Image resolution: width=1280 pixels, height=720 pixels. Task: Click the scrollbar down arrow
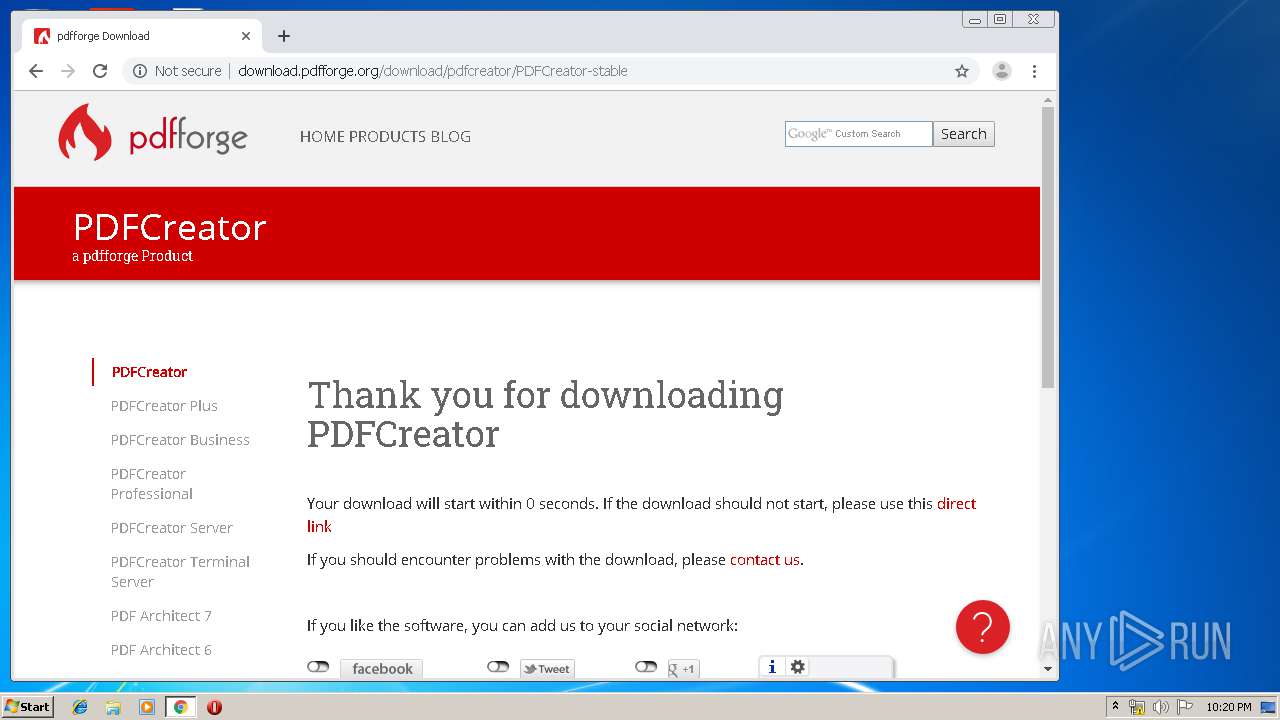[x=1048, y=669]
